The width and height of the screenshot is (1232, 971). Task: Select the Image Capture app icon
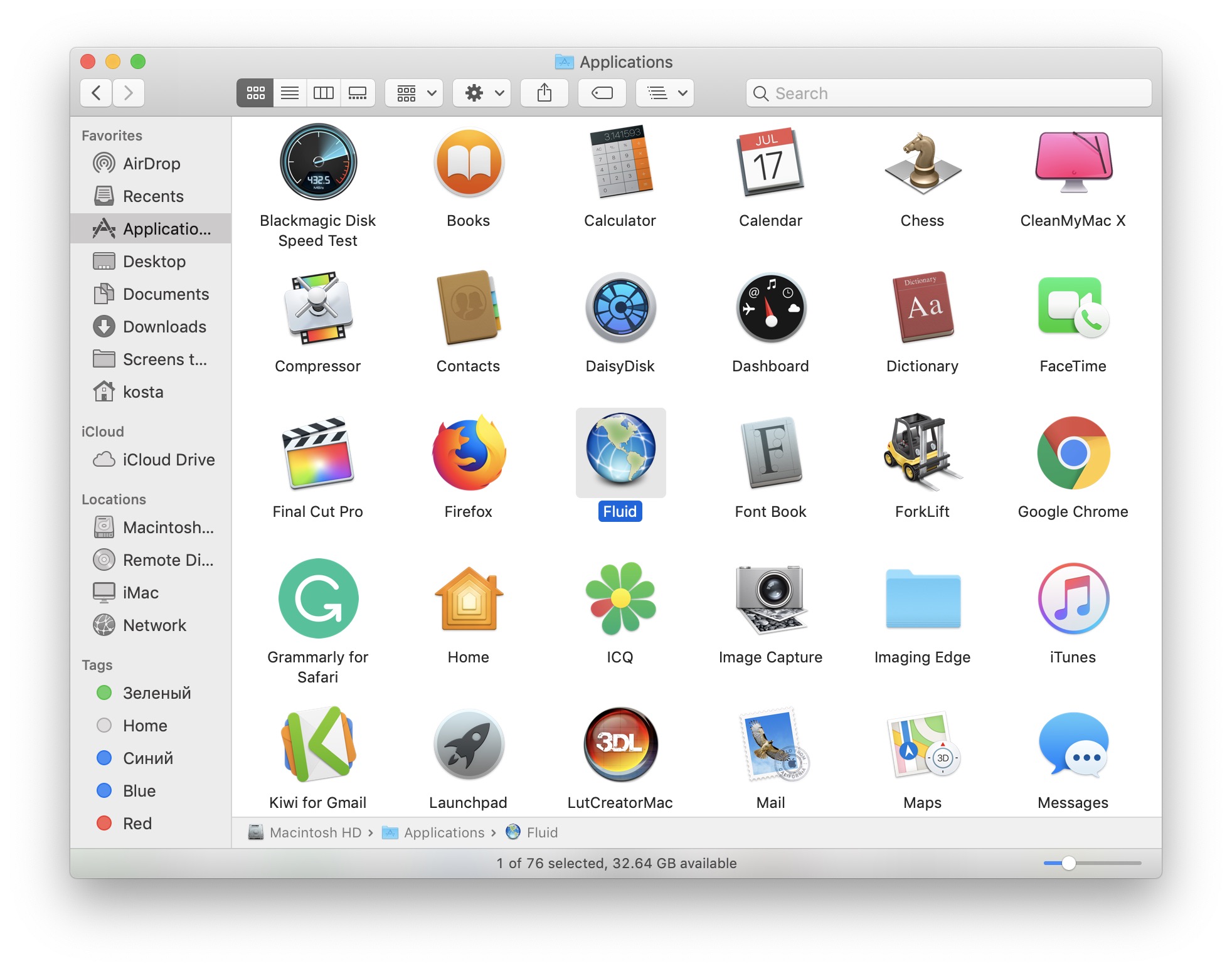tap(770, 598)
